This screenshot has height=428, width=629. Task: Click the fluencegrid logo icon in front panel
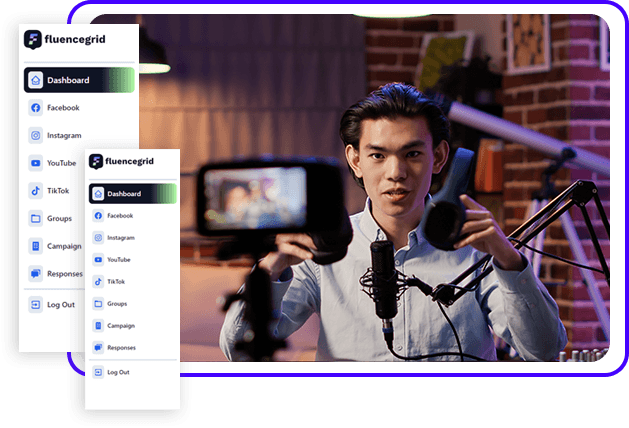96,162
